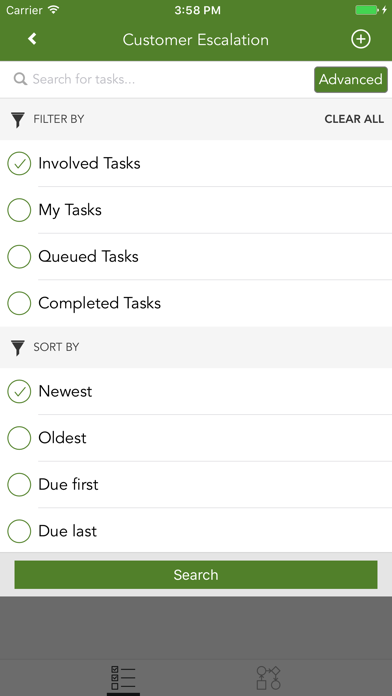Tap the plus circle add icon

point(360,39)
